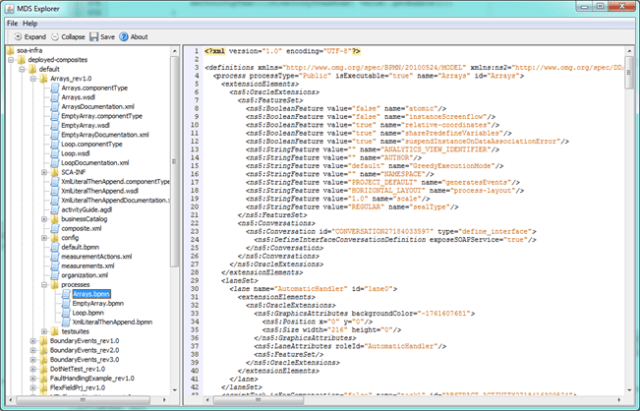Select EmptyArray.wsdl in the tree
This screenshot has height=411, width=640.
(x=85, y=126)
